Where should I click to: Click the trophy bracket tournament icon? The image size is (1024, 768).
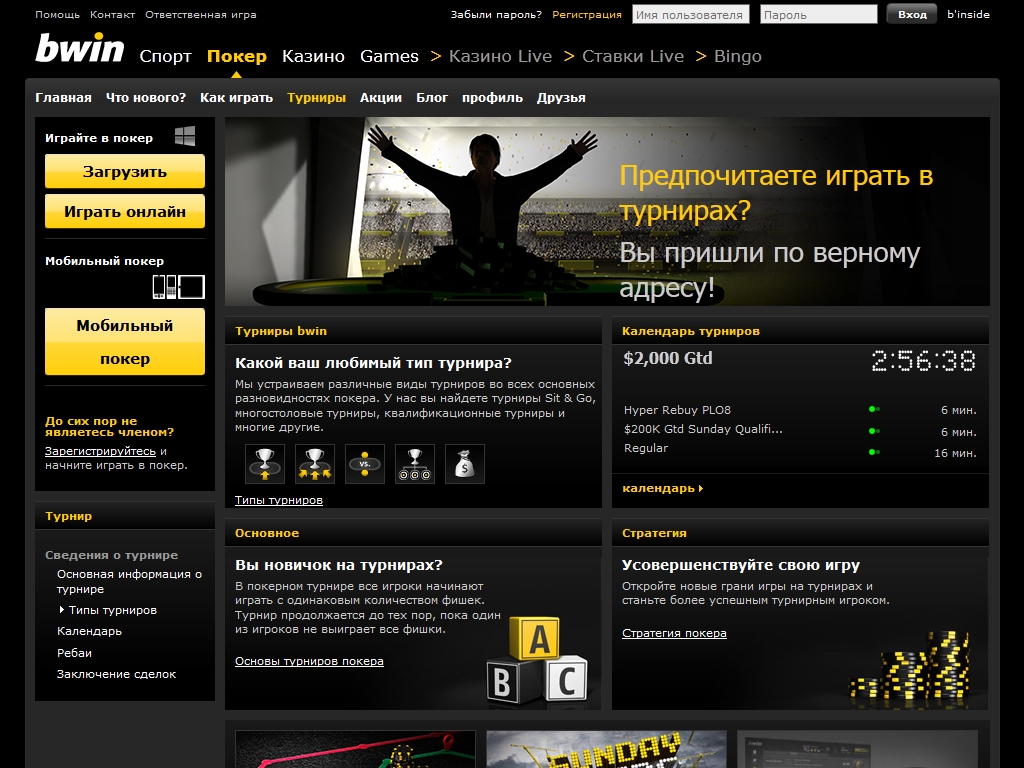415,464
